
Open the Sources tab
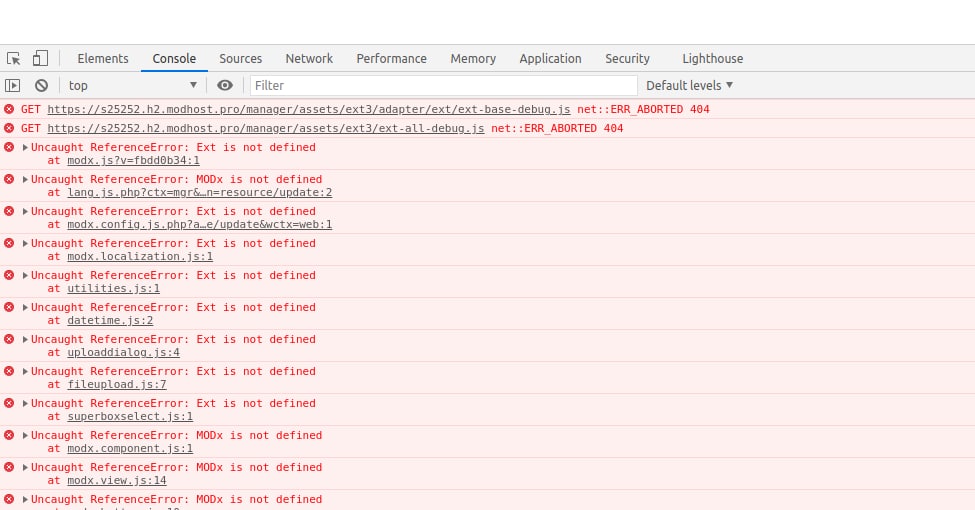[240, 58]
